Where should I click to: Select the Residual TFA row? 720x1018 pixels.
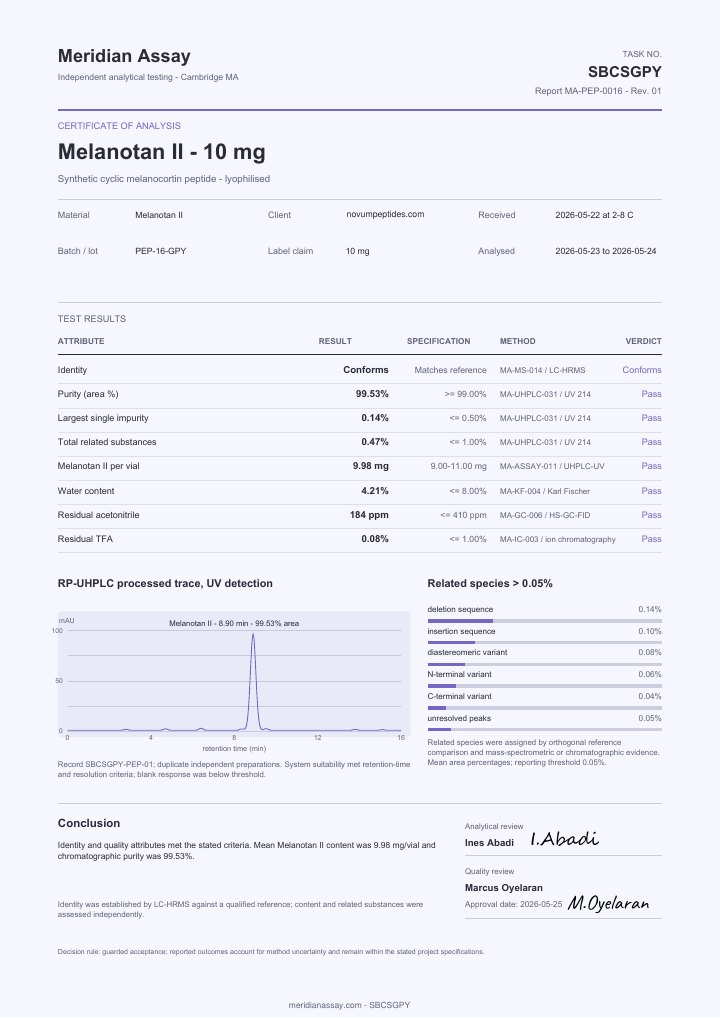360,539
